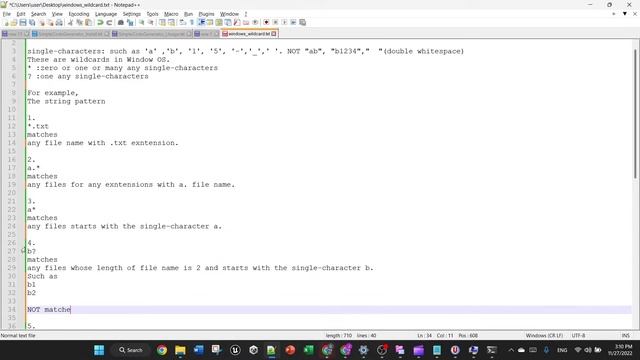Open Find with the binoculars icon
The image size is (640, 360).
point(121,22)
